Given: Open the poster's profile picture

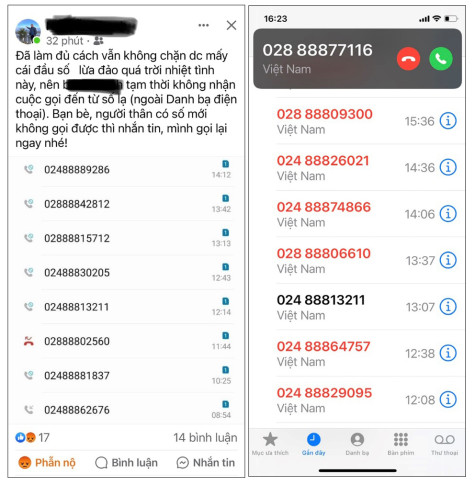Looking at the screenshot, I should [28, 32].
